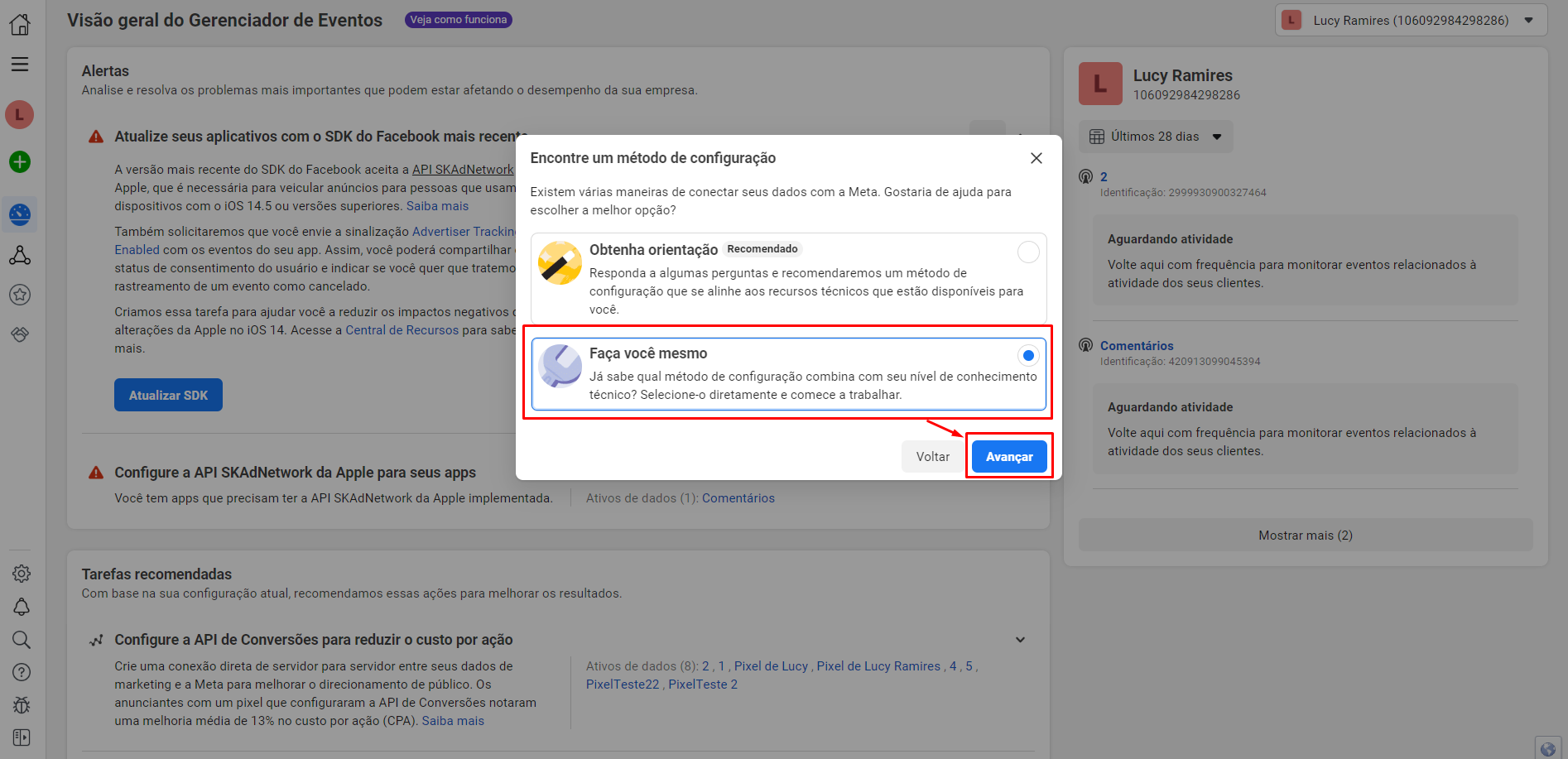Expand Mostrar mais (2) data sources
Viewport: 1568px width, 759px height.
[x=1306, y=536]
